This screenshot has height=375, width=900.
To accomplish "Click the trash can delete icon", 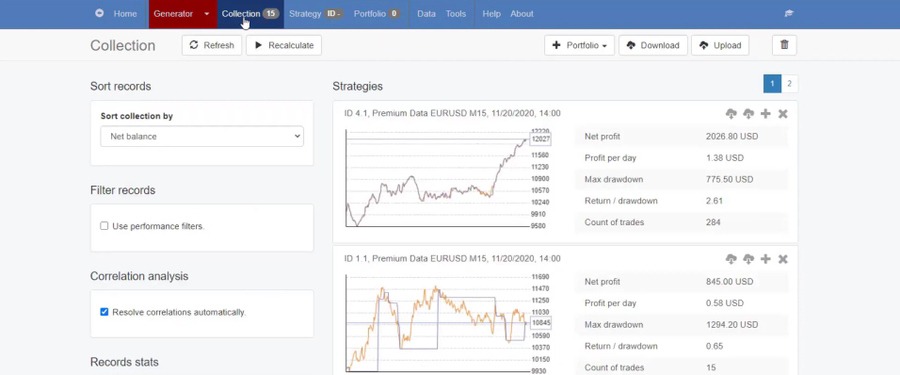I will click(785, 45).
